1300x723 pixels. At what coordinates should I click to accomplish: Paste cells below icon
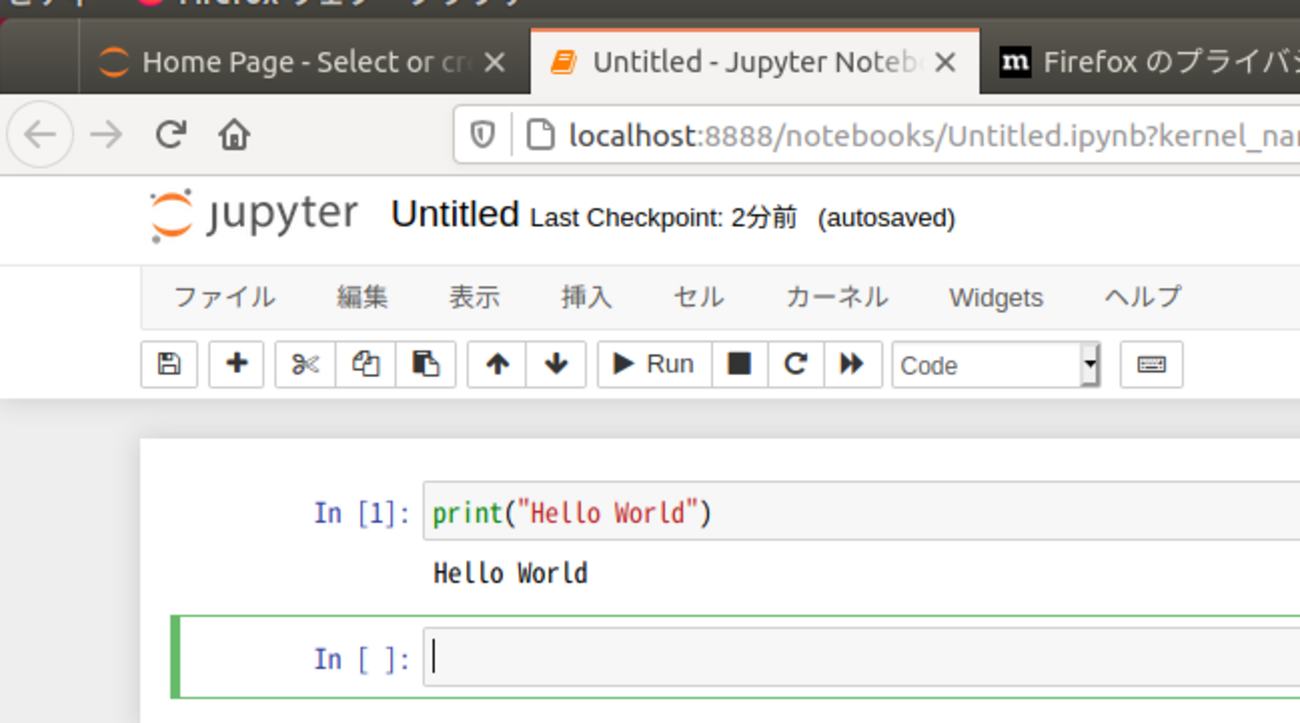[x=426, y=364]
